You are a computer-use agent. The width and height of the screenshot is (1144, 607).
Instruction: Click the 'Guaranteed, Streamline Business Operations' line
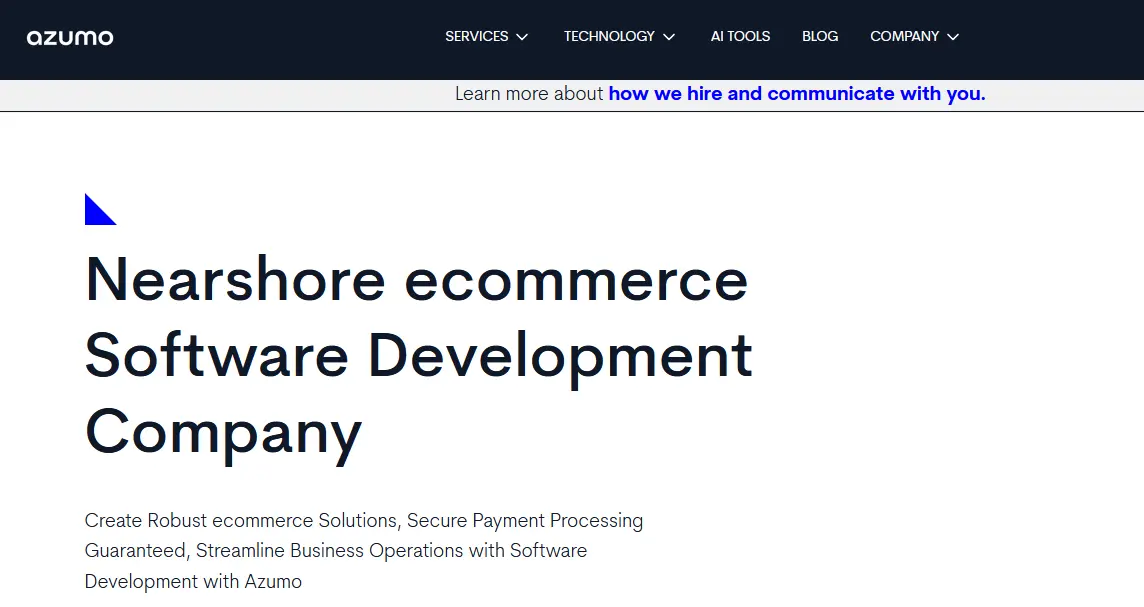[336, 551]
